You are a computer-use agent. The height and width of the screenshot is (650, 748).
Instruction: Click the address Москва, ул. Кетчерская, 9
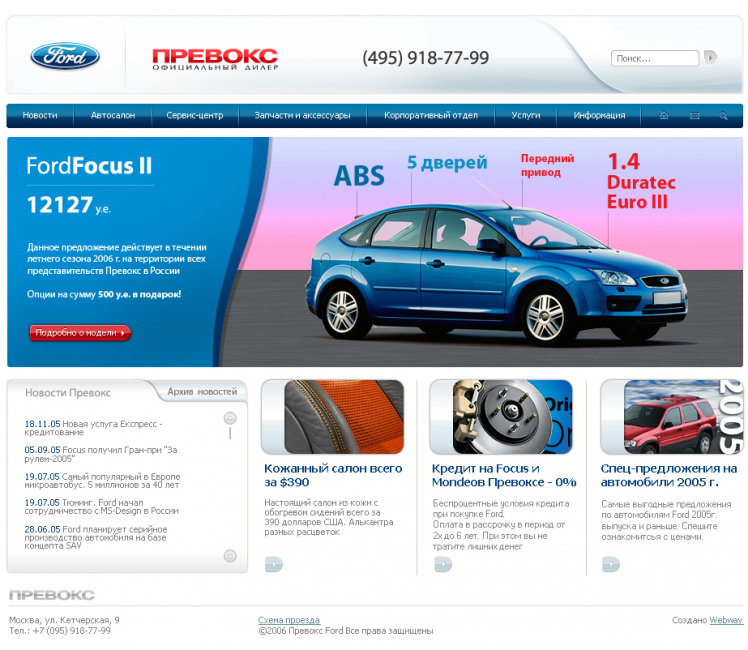pos(64,620)
